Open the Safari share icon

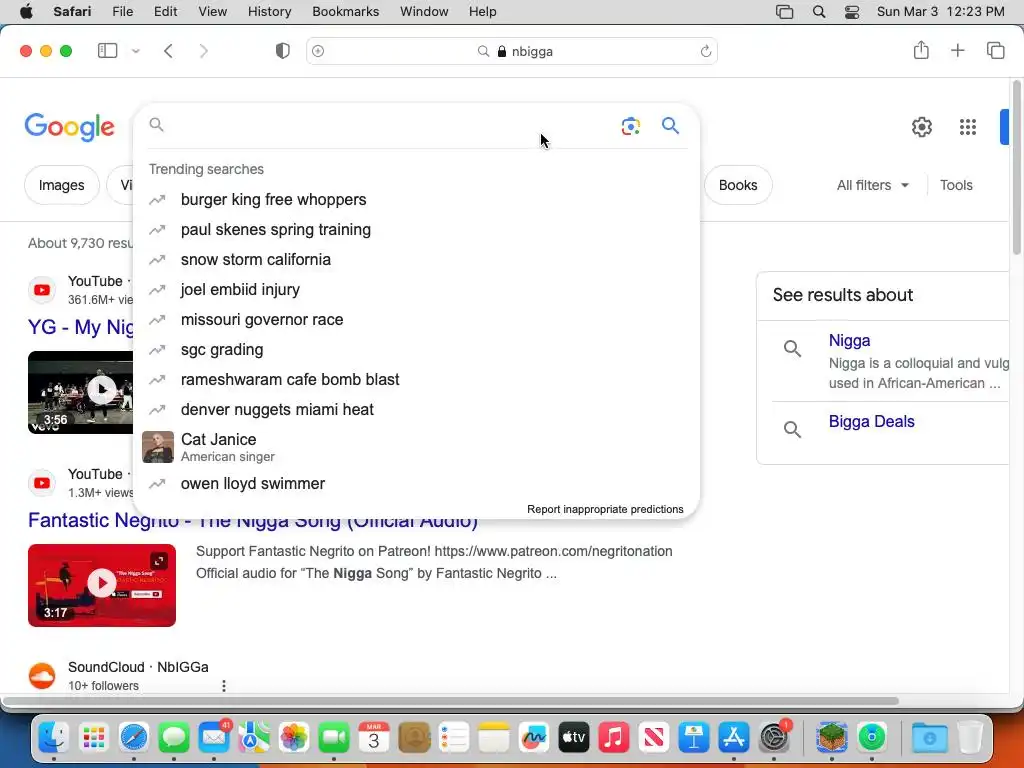pos(921,50)
